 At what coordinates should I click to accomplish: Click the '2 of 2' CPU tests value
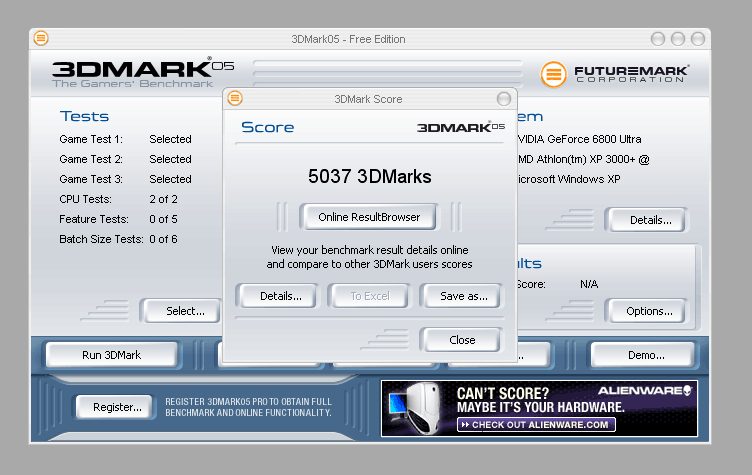click(x=164, y=199)
